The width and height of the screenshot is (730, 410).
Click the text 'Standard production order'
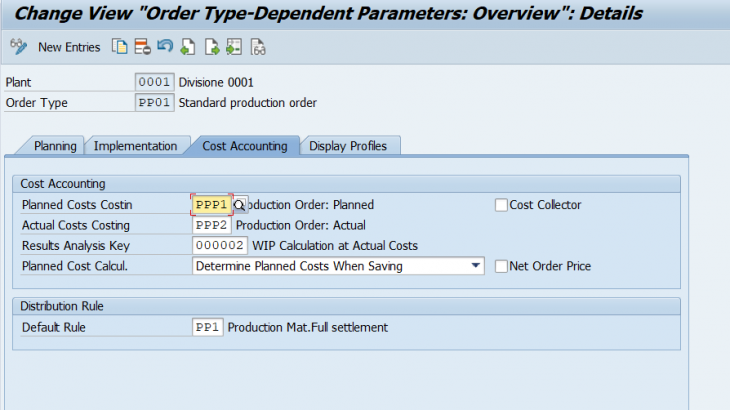[x=248, y=103]
